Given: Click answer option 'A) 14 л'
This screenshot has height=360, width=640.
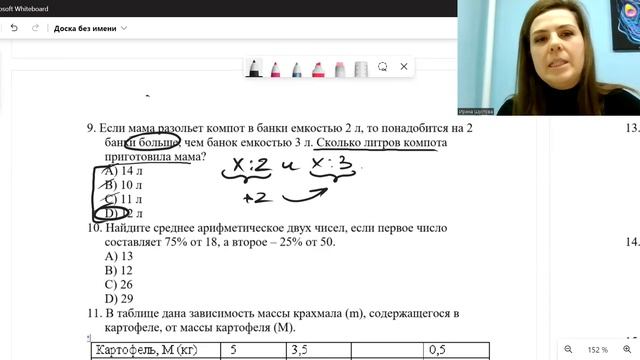Looking at the screenshot, I should (x=123, y=171).
